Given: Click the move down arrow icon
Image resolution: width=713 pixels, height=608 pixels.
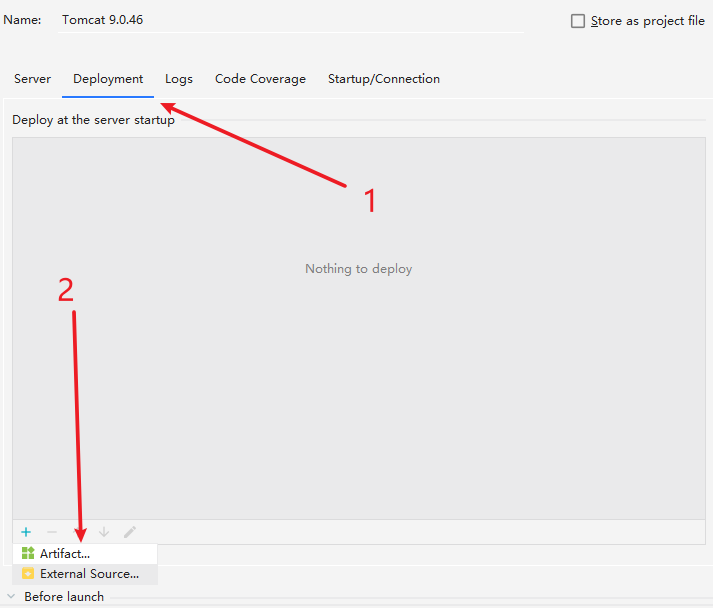Looking at the screenshot, I should point(104,532).
